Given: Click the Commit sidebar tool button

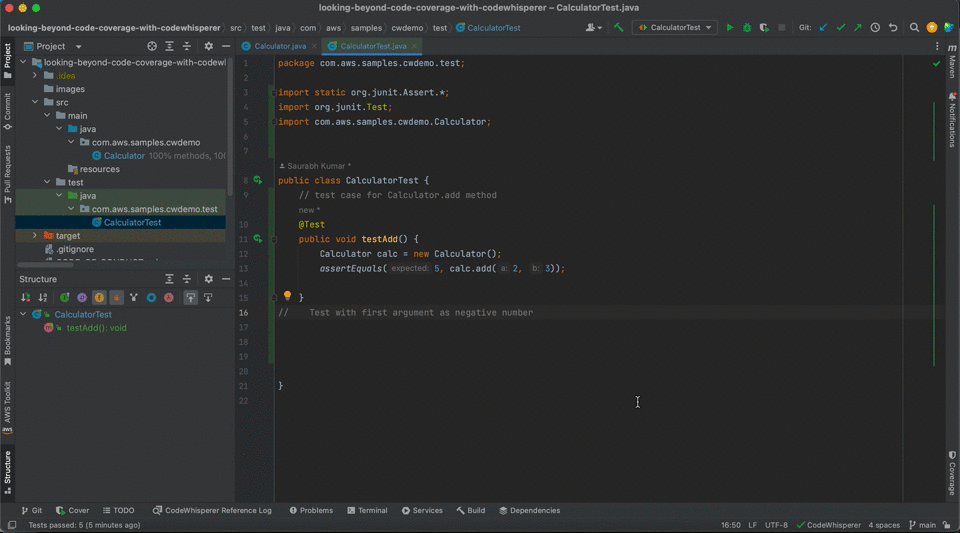Looking at the screenshot, I should coord(7,111).
